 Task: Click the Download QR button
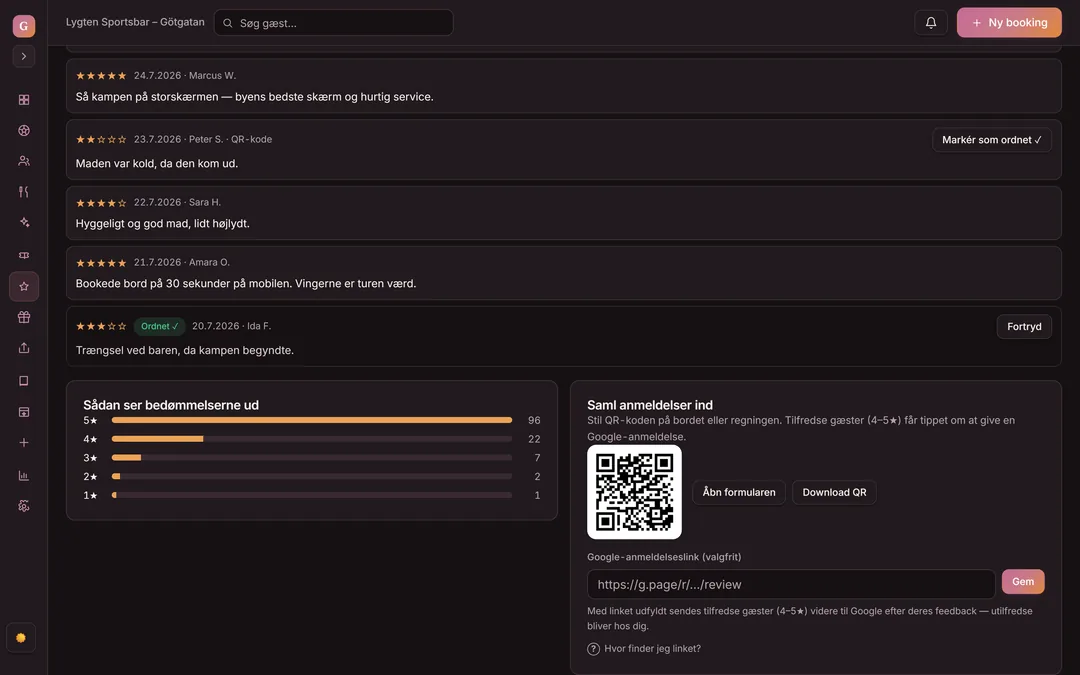coord(834,492)
